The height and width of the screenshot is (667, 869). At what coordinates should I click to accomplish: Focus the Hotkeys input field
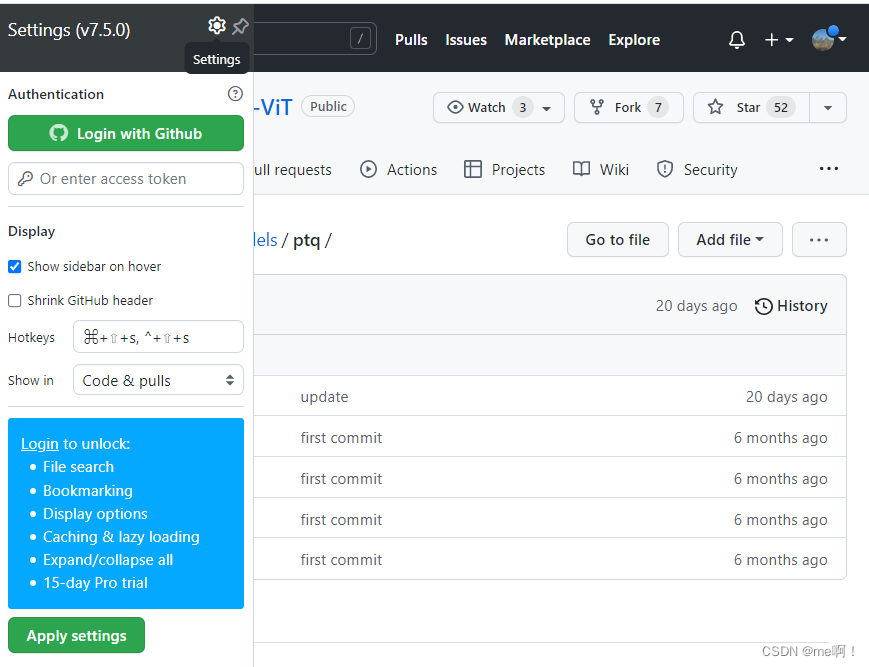tap(159, 336)
